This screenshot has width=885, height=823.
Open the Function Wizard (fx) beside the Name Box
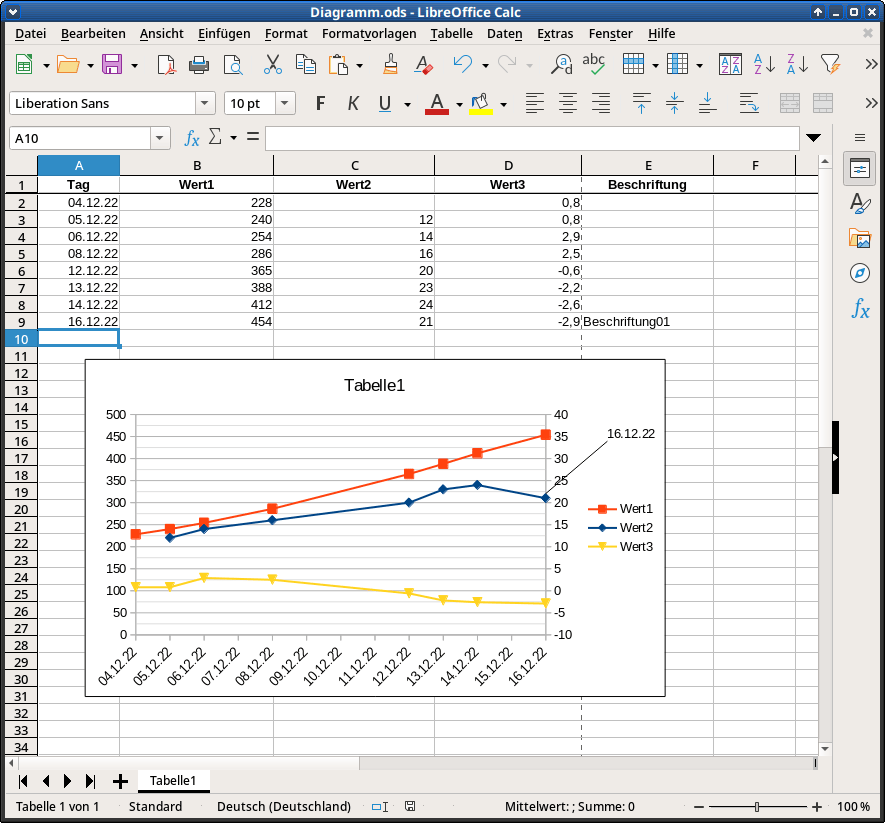192,138
